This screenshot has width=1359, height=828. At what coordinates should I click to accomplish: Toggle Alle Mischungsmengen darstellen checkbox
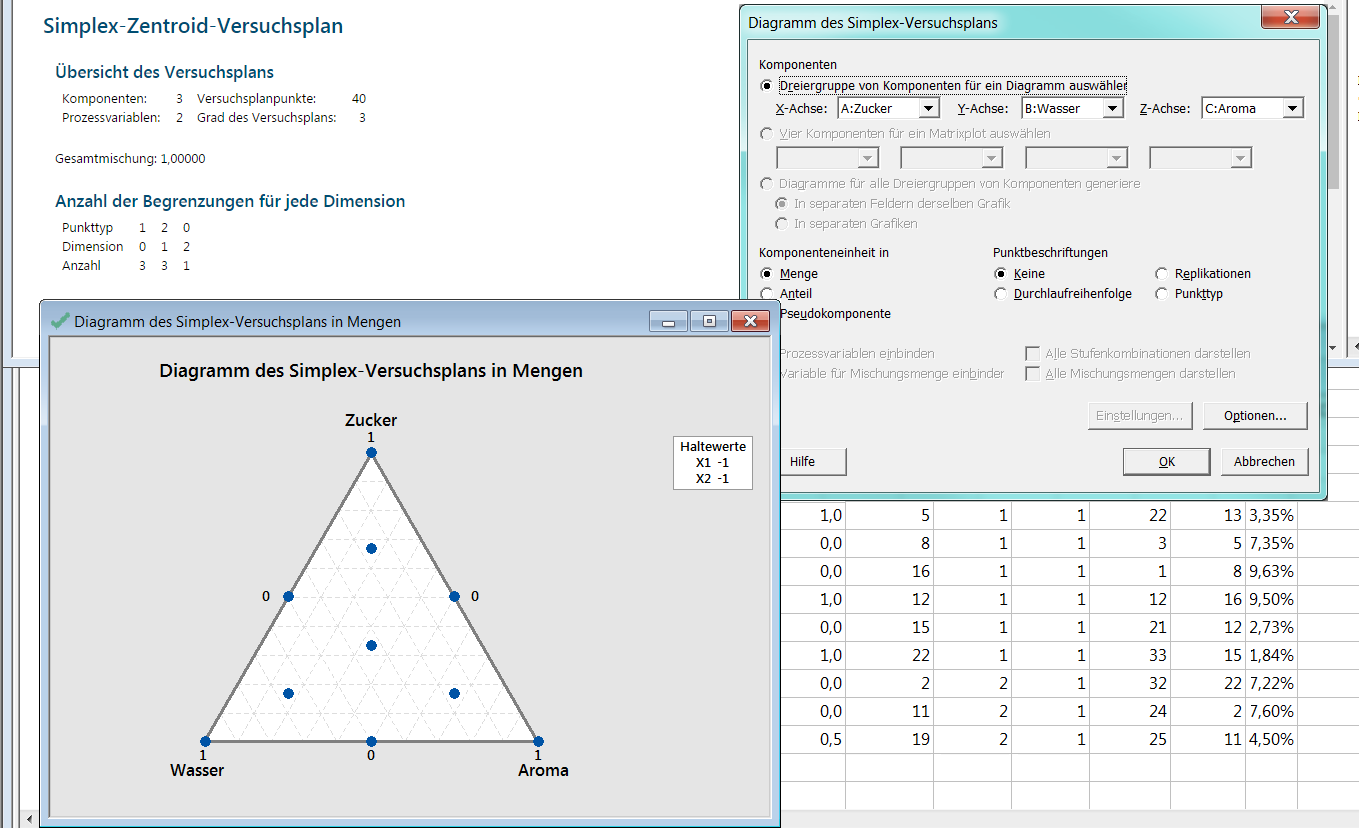1033,374
